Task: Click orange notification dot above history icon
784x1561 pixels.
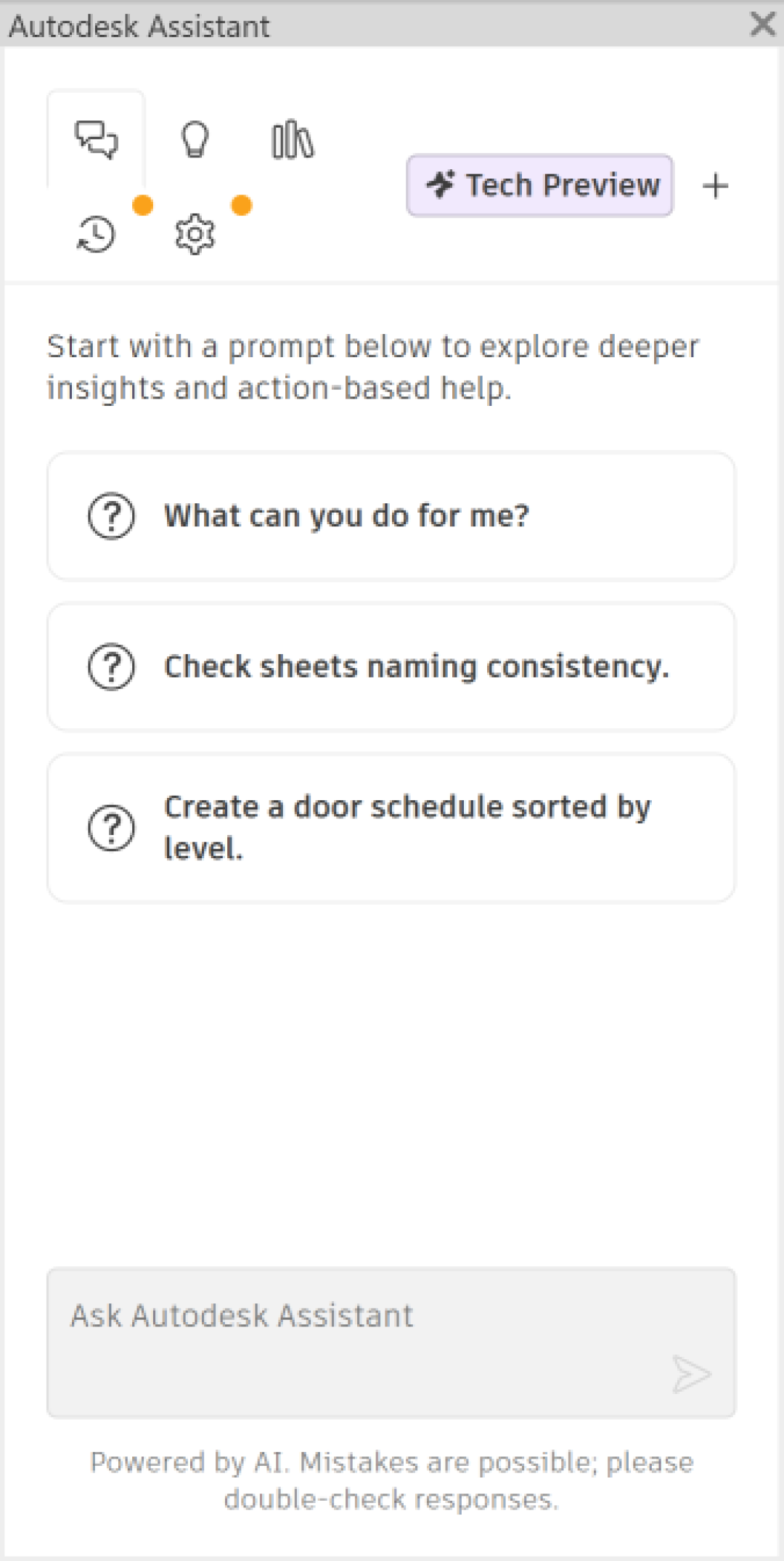Action: [x=143, y=205]
